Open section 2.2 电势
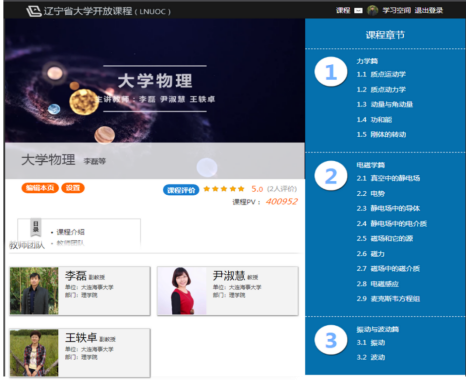Viewport: 466px width, 387px height. (x=371, y=194)
